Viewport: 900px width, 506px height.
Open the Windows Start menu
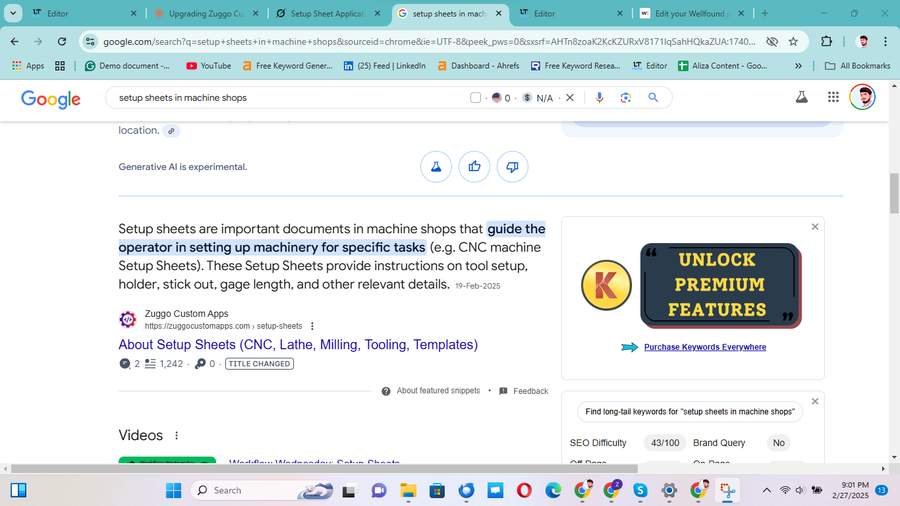(173, 491)
